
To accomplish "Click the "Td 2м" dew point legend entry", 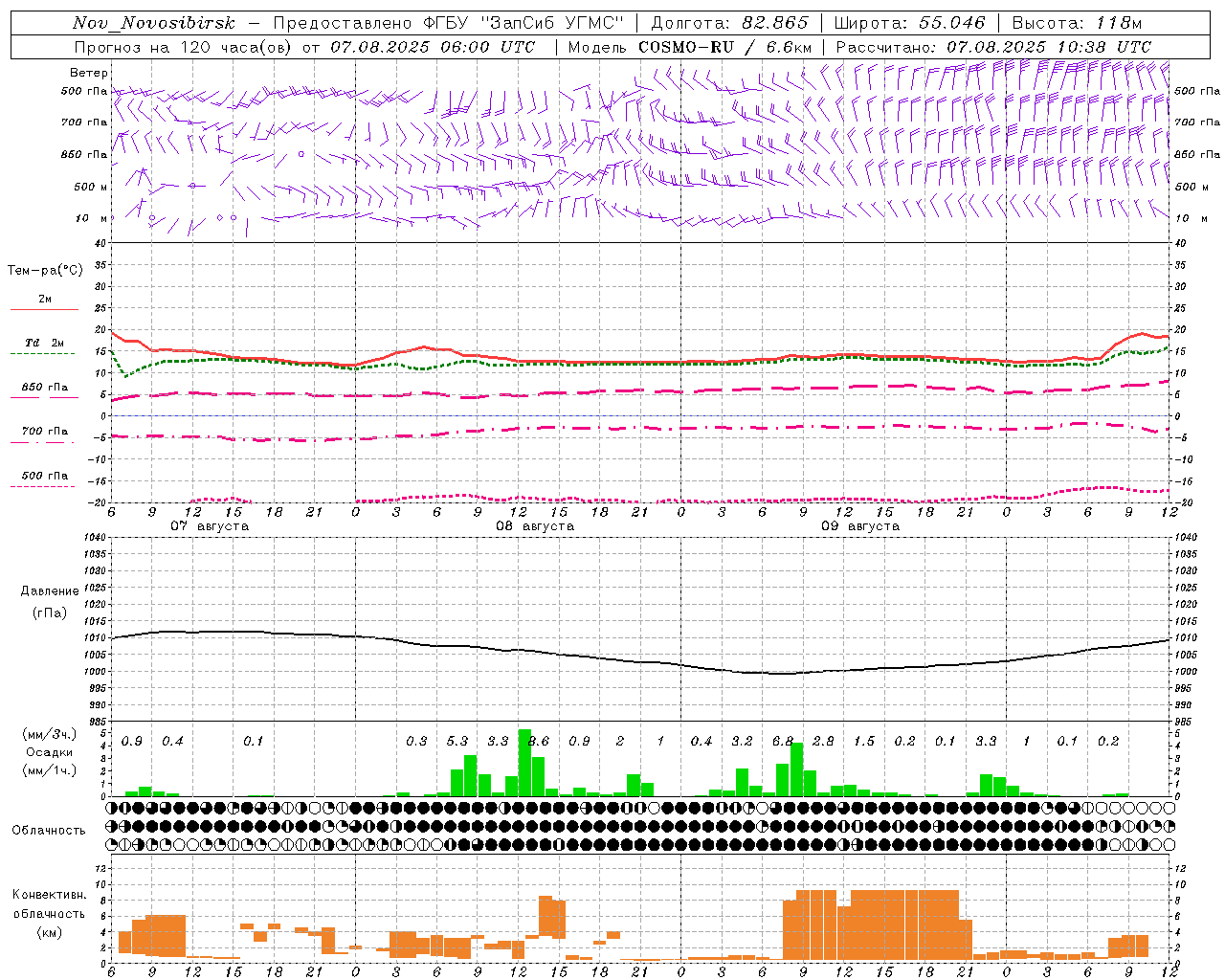I will (x=45, y=343).
